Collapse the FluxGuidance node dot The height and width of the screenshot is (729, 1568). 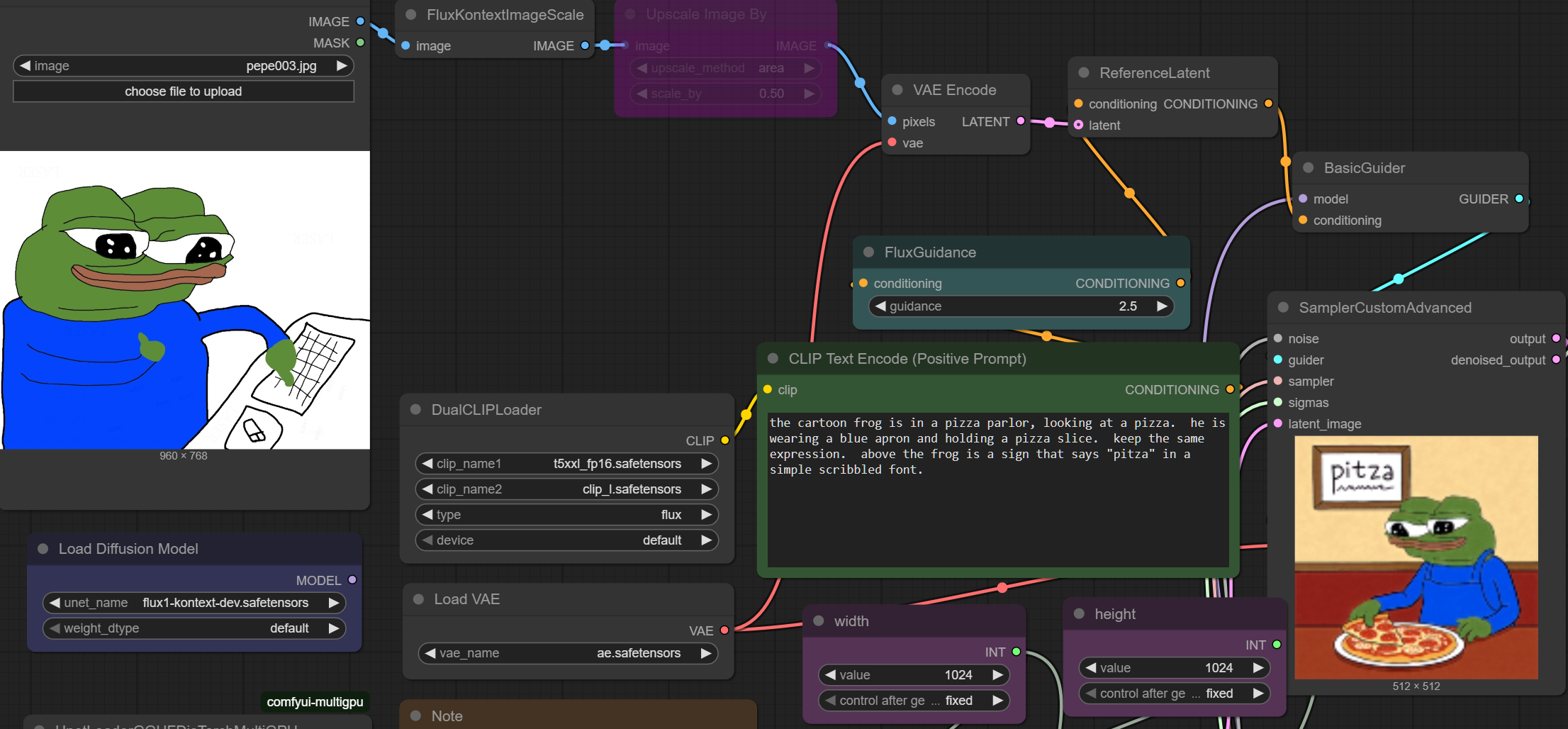pos(868,252)
